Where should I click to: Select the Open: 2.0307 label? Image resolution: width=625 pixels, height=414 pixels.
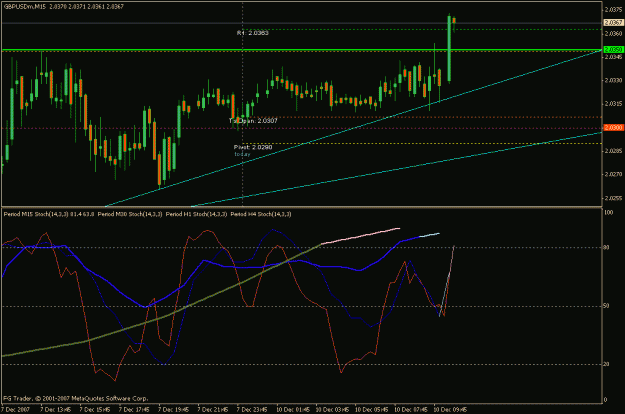(258, 121)
